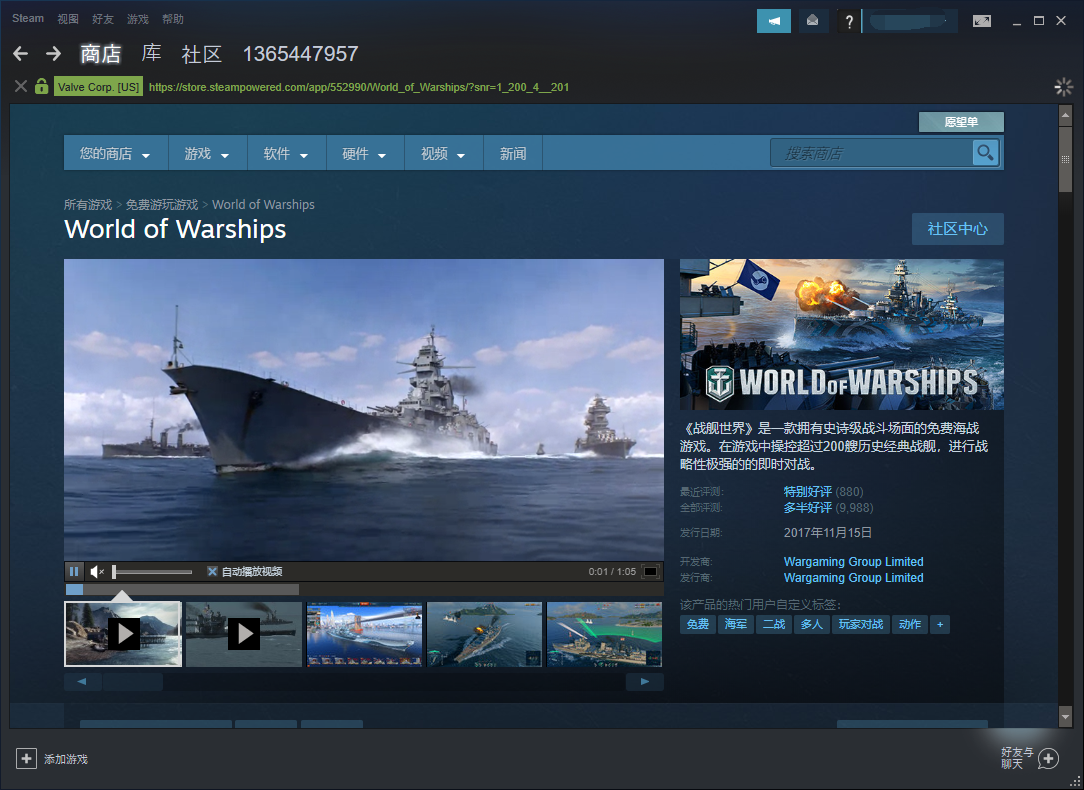Expand the 游戏 store dropdown
The width and height of the screenshot is (1084, 790).
click(x=207, y=153)
